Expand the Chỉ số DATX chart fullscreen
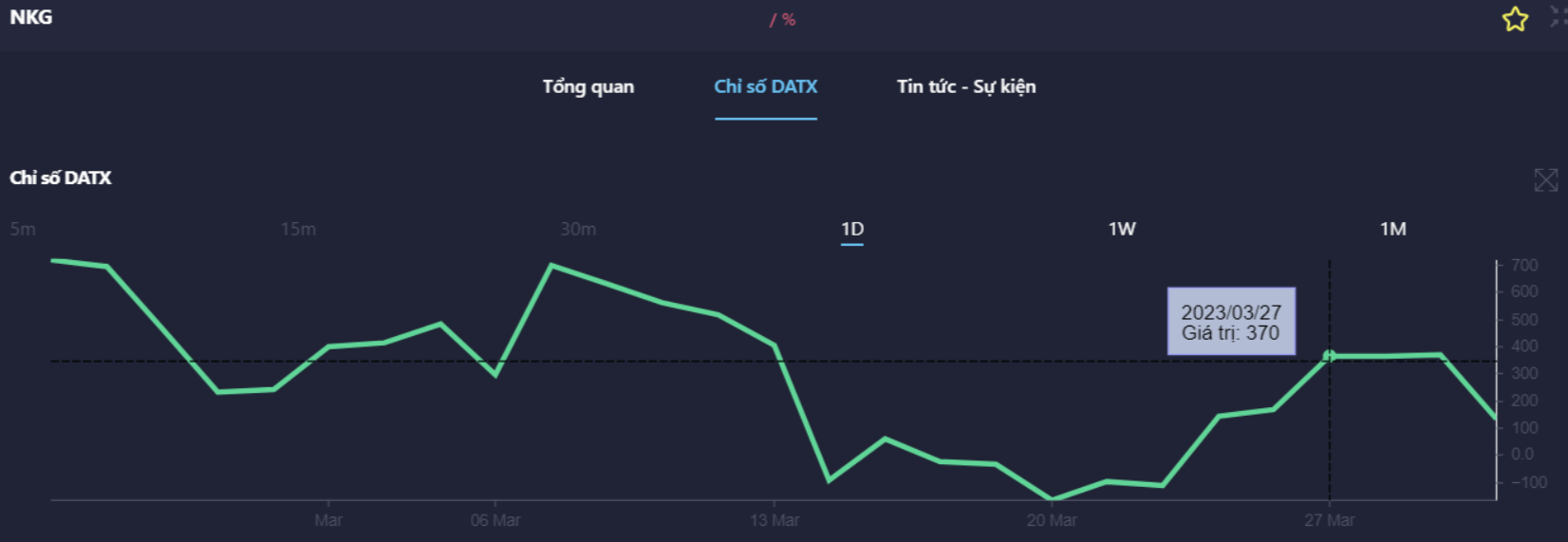The image size is (1568, 542). [1545, 179]
